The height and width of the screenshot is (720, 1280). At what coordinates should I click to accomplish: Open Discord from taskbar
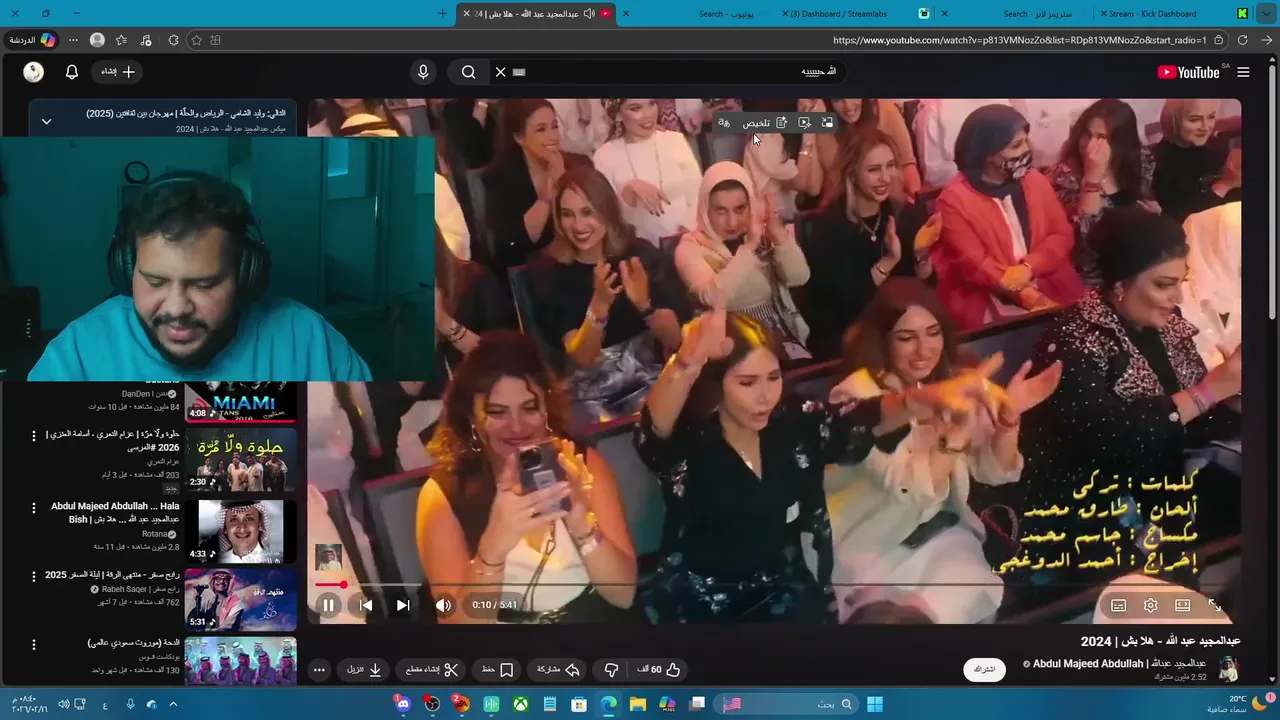coord(403,704)
